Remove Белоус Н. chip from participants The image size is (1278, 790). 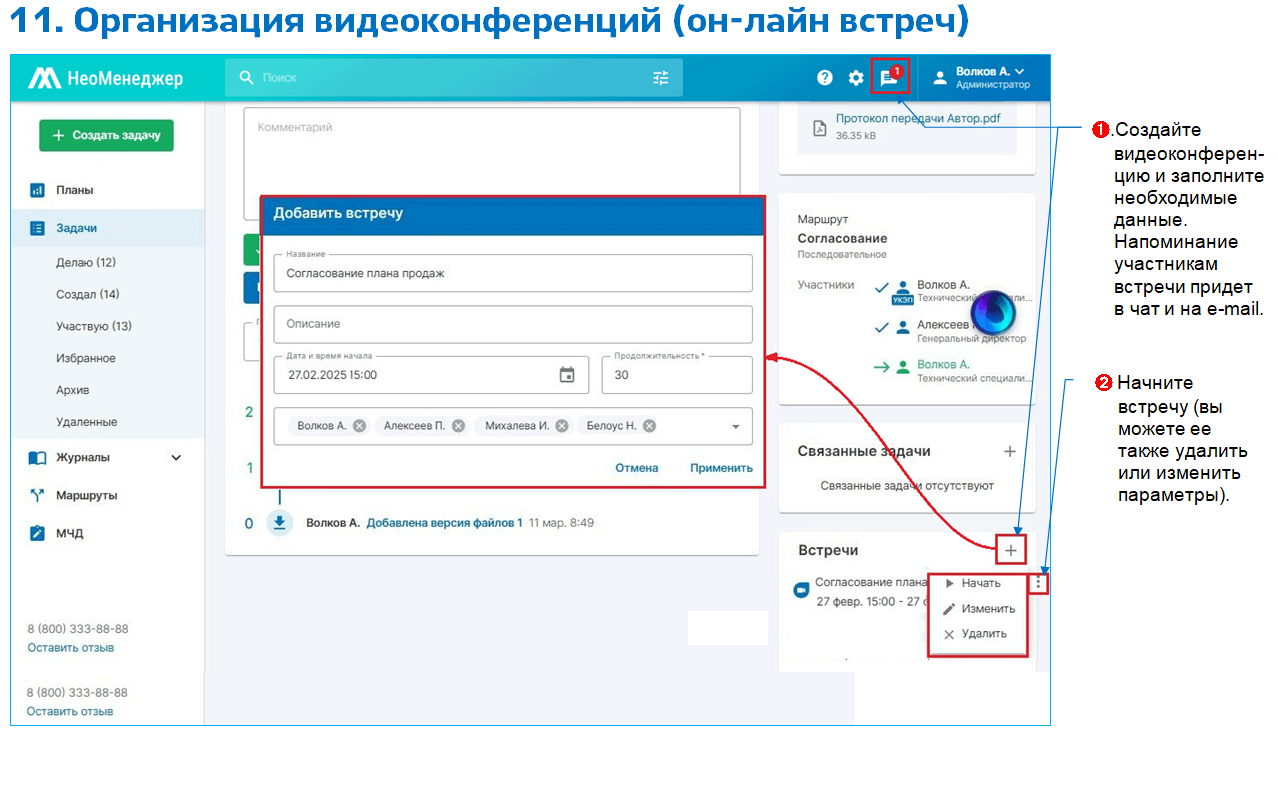point(649,426)
